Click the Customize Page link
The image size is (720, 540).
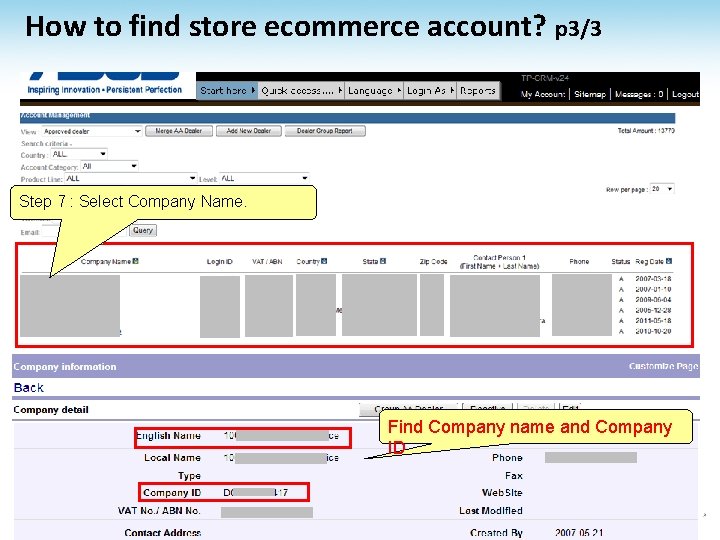(x=664, y=366)
